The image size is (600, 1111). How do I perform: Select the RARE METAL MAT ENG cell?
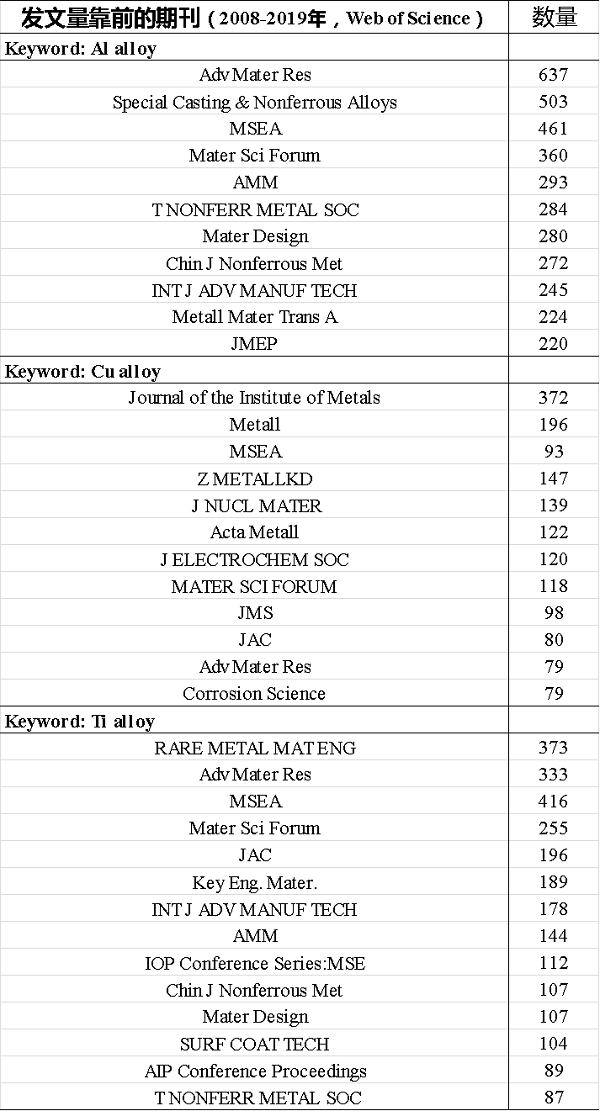(254, 748)
